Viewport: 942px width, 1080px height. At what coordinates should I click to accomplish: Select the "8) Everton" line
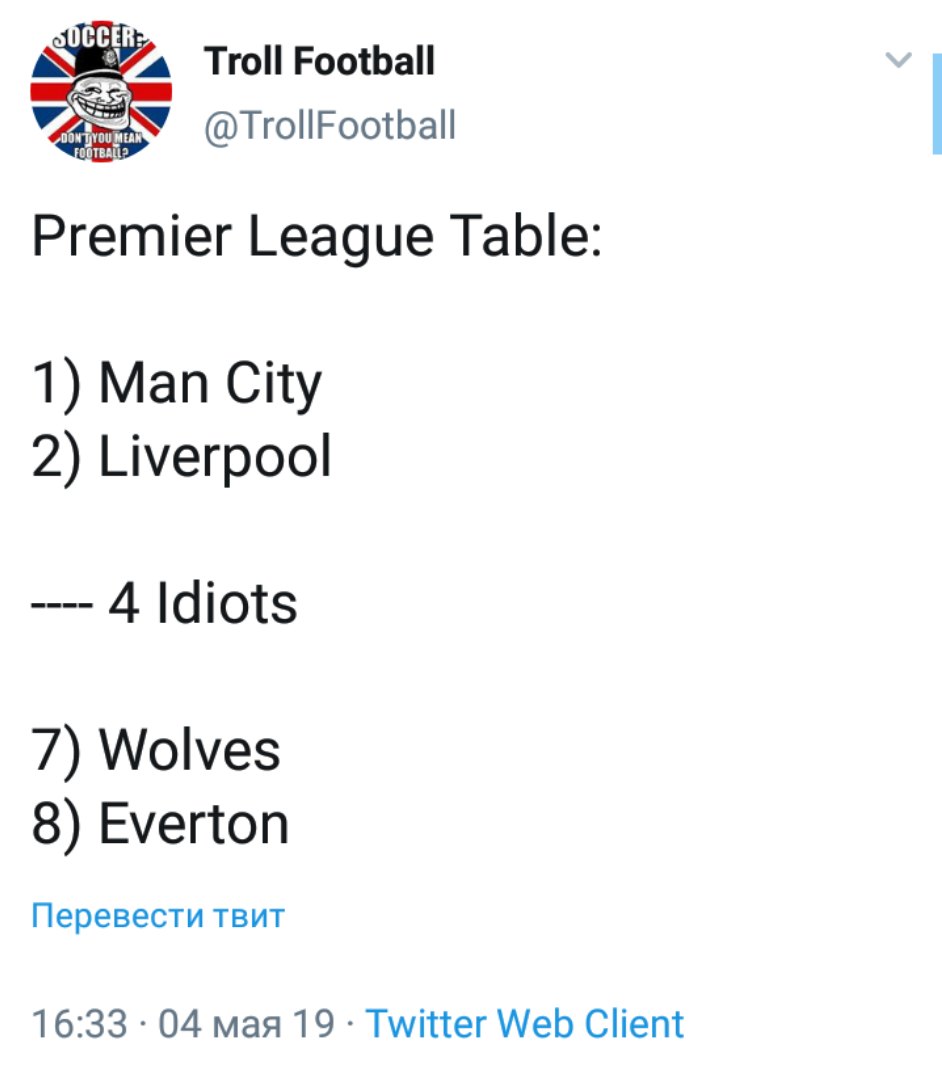(160, 824)
